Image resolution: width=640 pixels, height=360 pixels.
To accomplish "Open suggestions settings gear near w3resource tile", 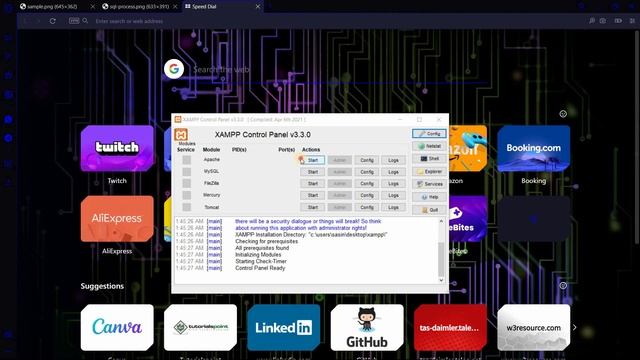I will (x=563, y=286).
